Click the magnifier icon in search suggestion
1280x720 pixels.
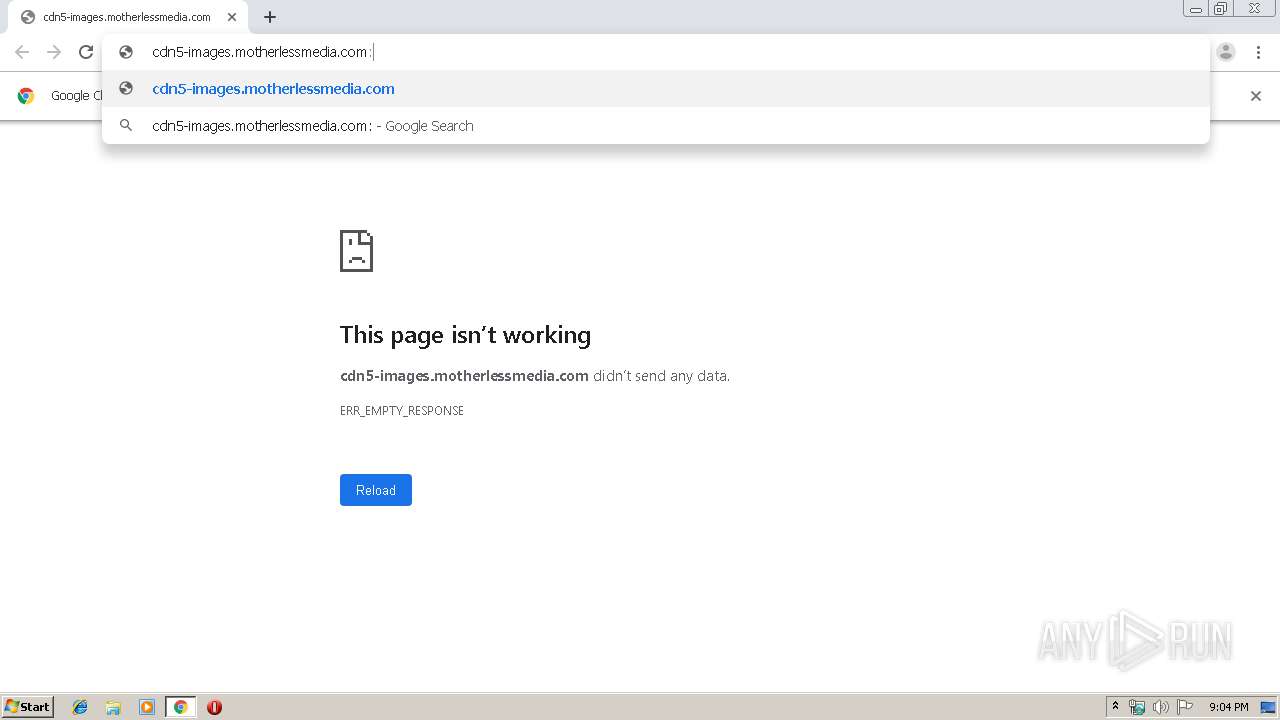pyautogui.click(x=126, y=126)
